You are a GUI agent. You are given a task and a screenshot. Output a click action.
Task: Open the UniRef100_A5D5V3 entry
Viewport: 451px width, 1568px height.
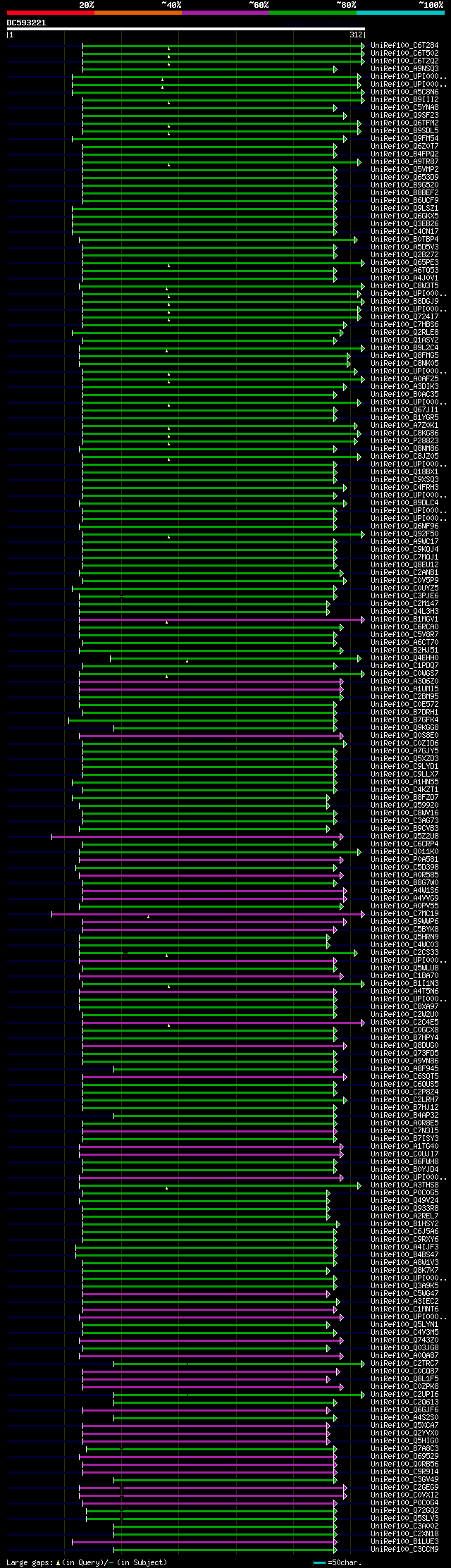click(404, 247)
